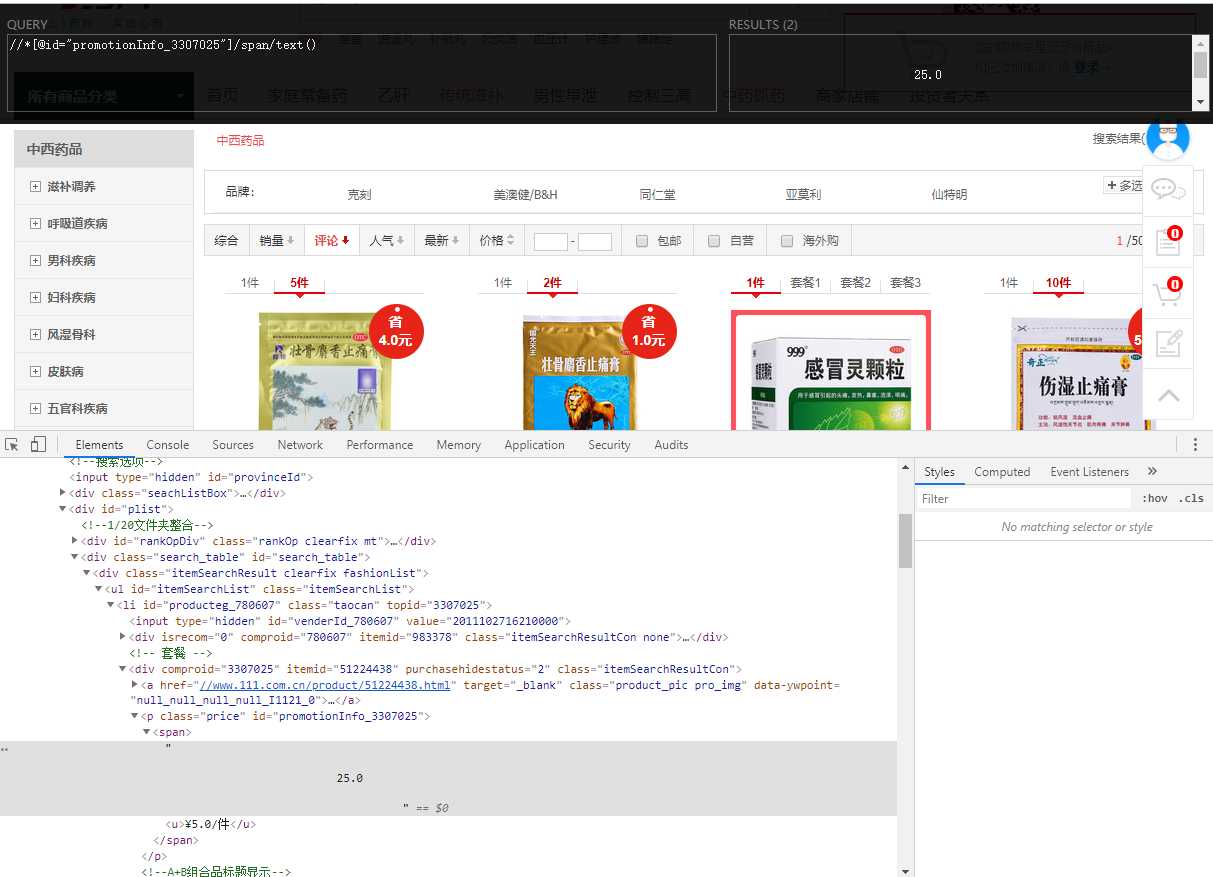This screenshot has width=1213, height=877.
Task: Expand the 男科疾病 category plus icon
Action: [35, 261]
